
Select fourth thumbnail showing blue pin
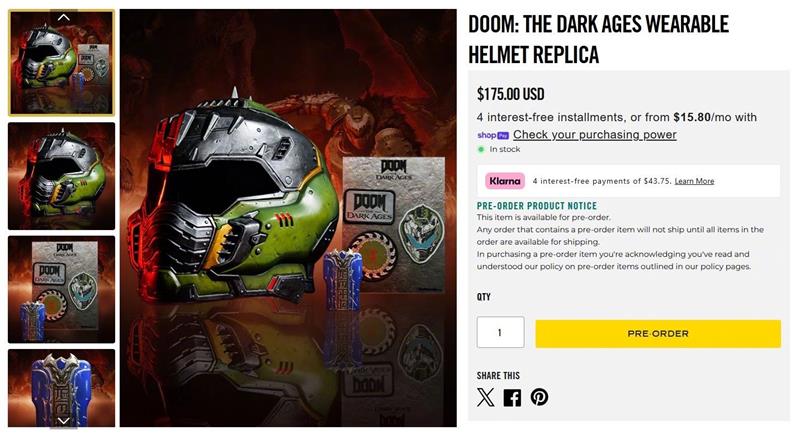tap(61, 388)
